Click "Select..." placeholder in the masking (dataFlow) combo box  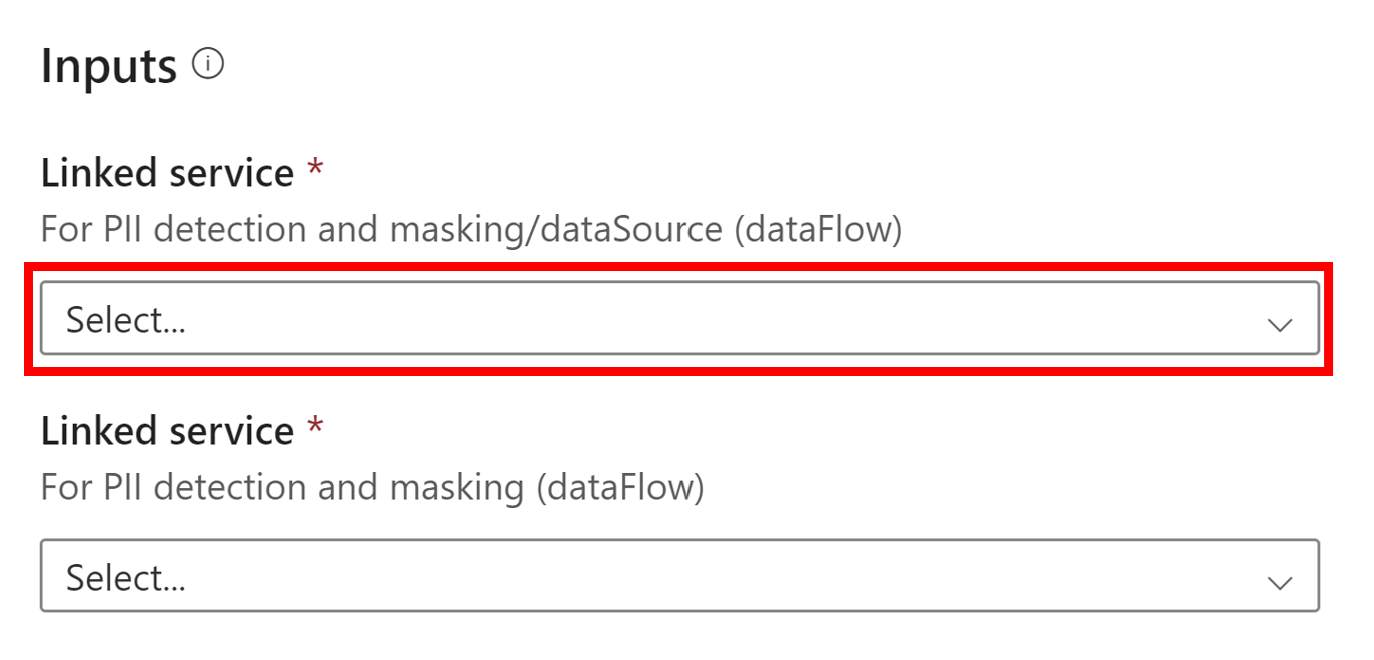pyautogui.click(x=126, y=578)
